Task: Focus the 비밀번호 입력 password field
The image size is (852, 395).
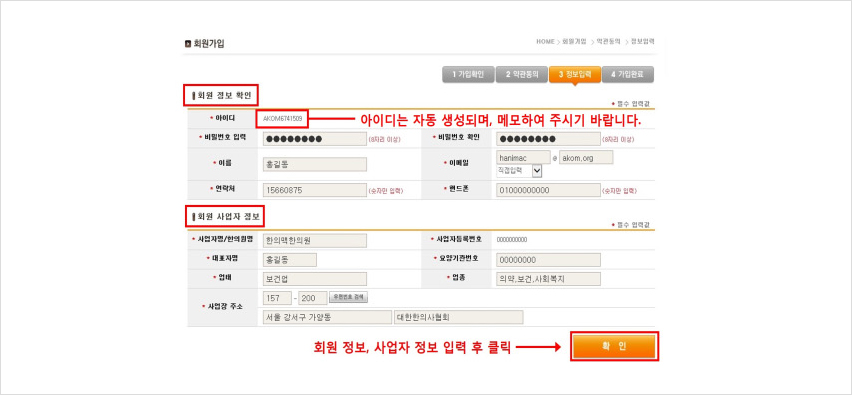Action: (315, 139)
